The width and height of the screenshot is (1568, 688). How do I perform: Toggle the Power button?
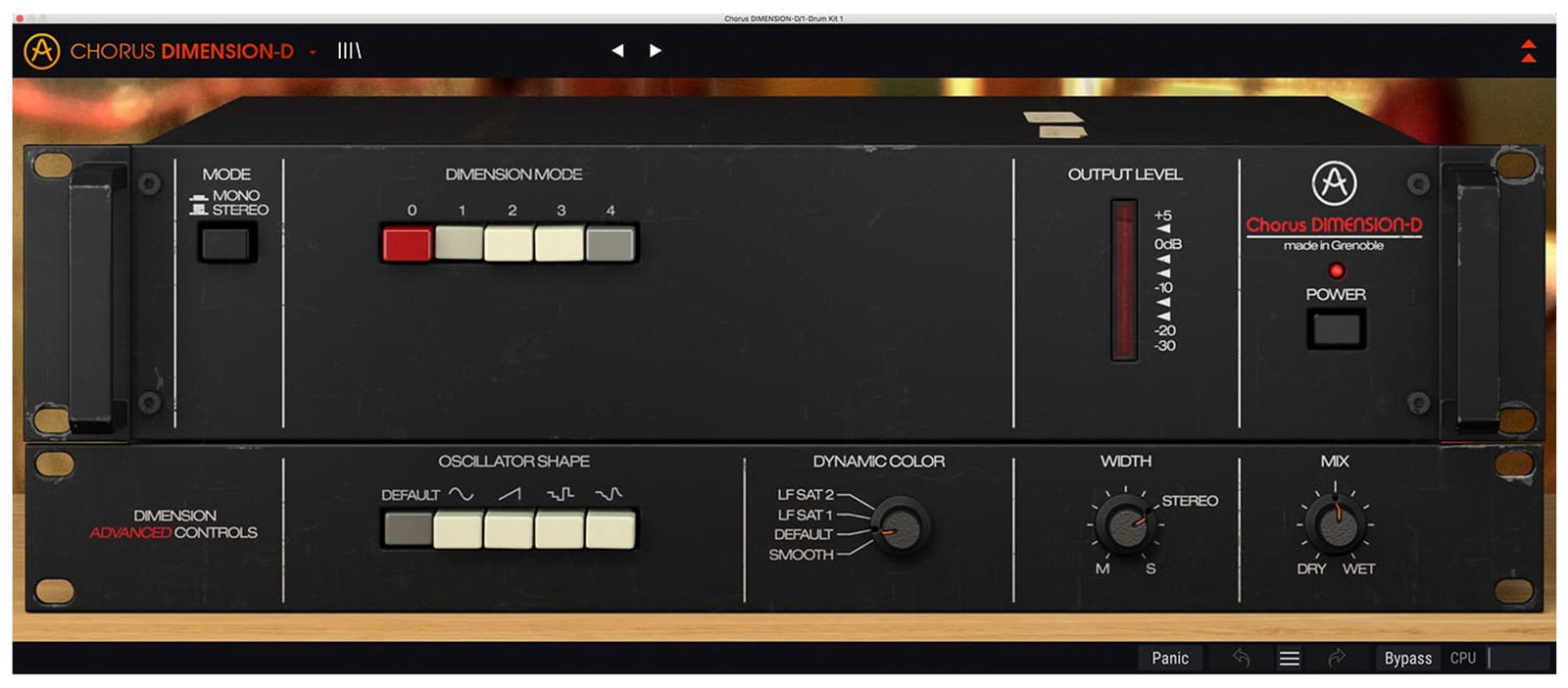pyautogui.click(x=1335, y=328)
